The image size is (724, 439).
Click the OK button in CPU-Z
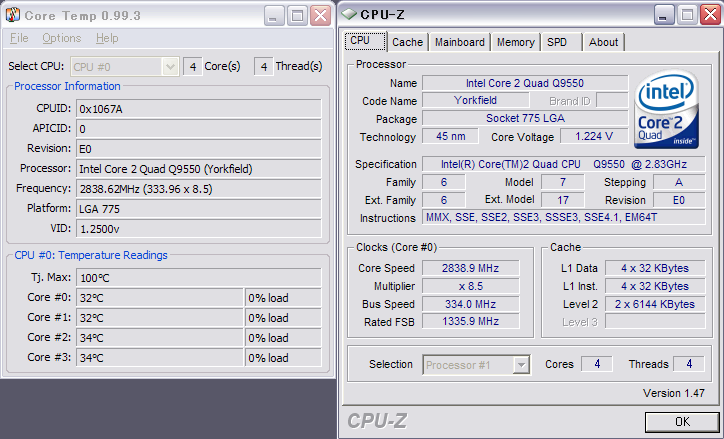tap(682, 421)
